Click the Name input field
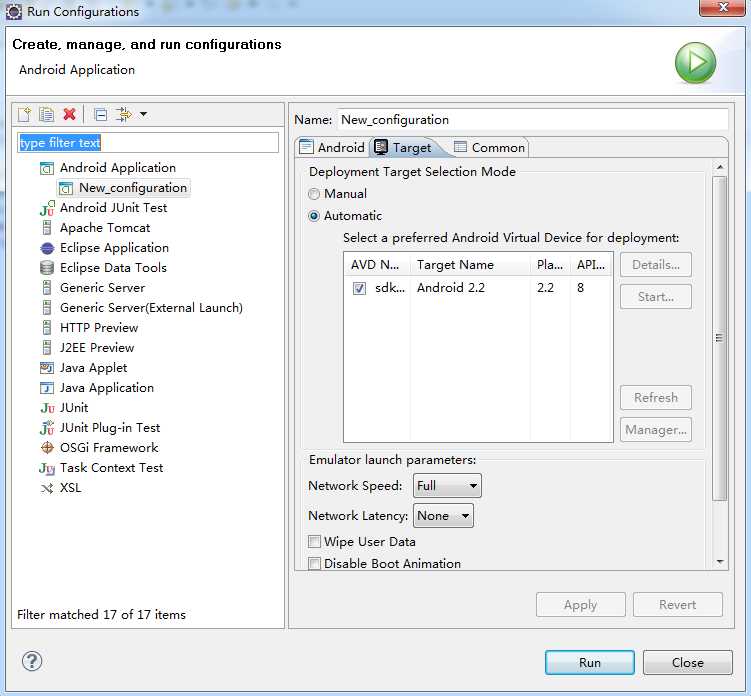Viewport: 751px width, 696px height. [533, 120]
